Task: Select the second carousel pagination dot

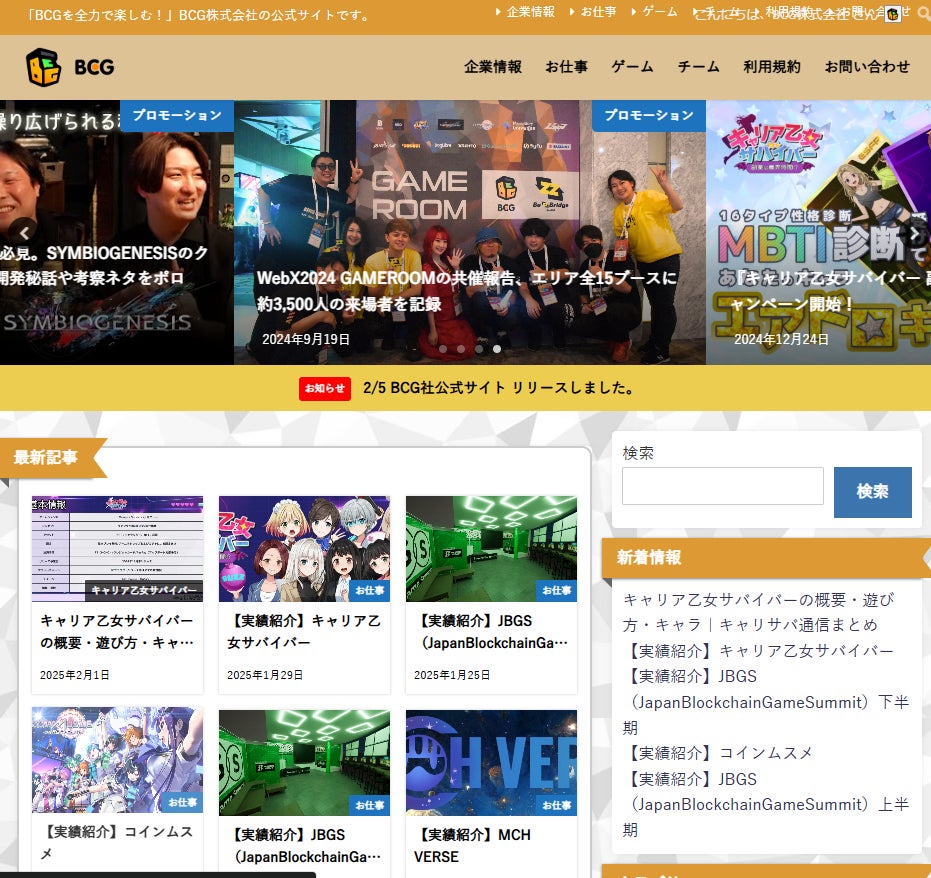Action: click(x=461, y=349)
